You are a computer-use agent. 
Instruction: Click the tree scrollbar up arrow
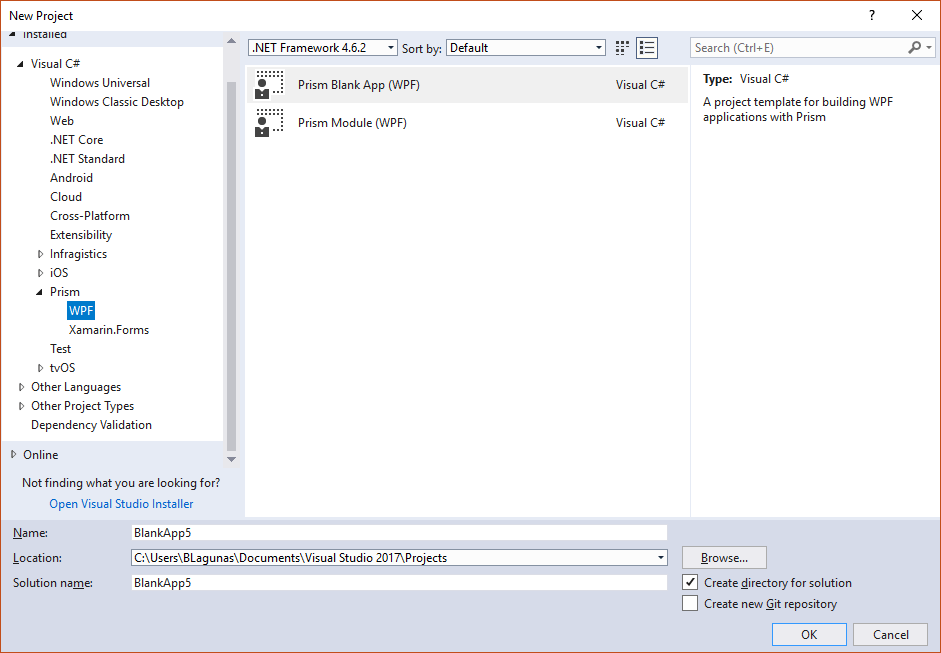click(231, 41)
